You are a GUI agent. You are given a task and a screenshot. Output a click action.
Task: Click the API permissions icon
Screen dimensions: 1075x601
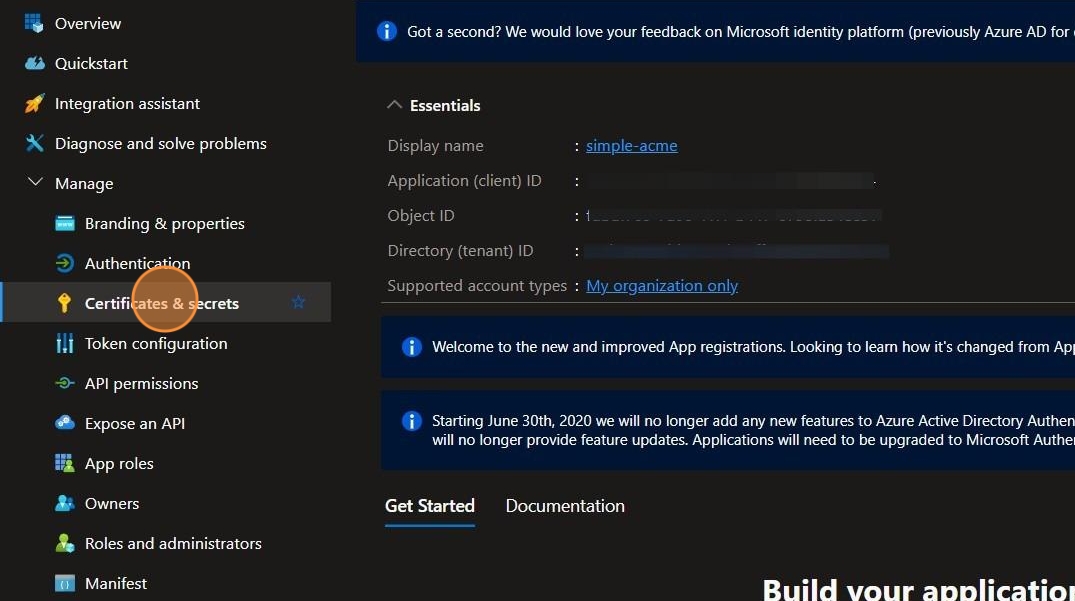tap(64, 383)
